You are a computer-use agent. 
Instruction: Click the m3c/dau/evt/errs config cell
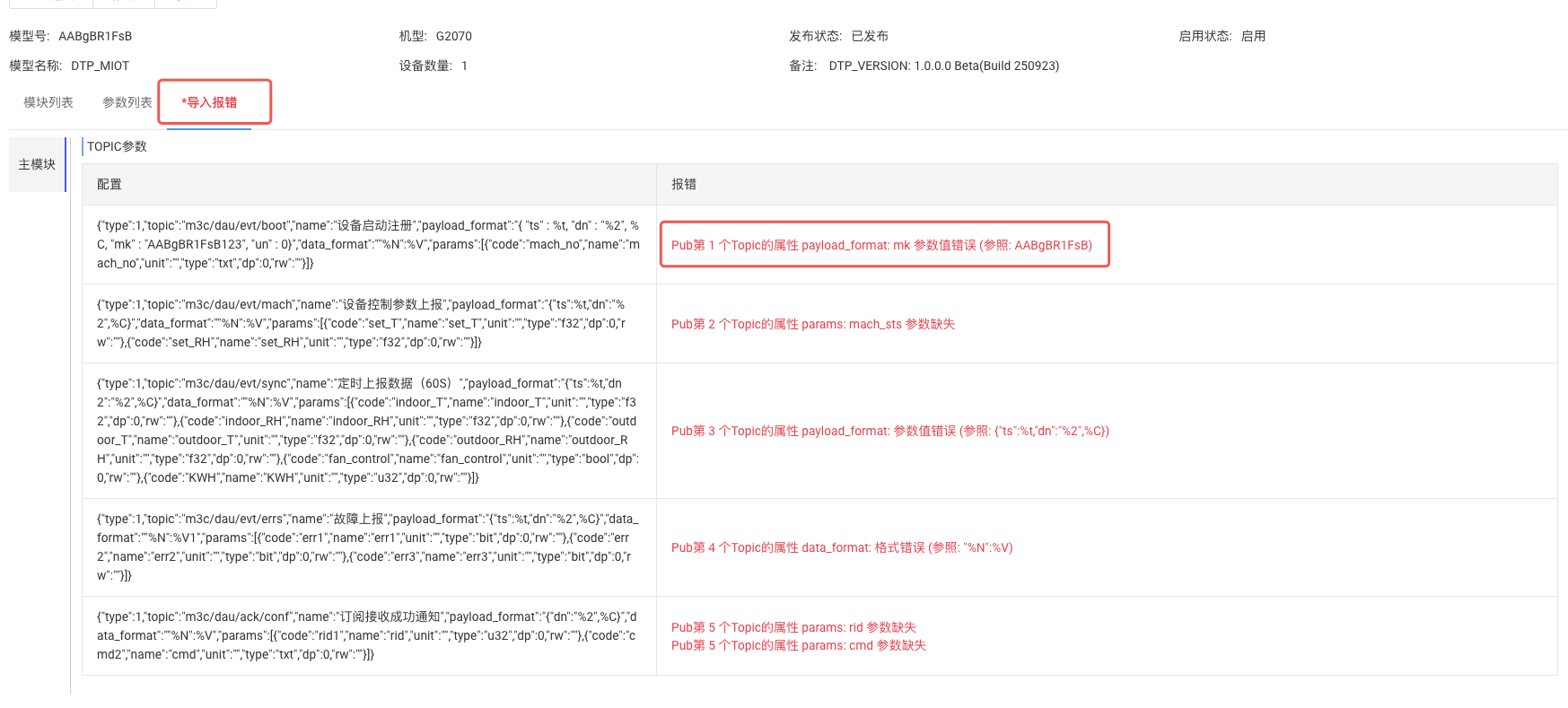pos(368,547)
